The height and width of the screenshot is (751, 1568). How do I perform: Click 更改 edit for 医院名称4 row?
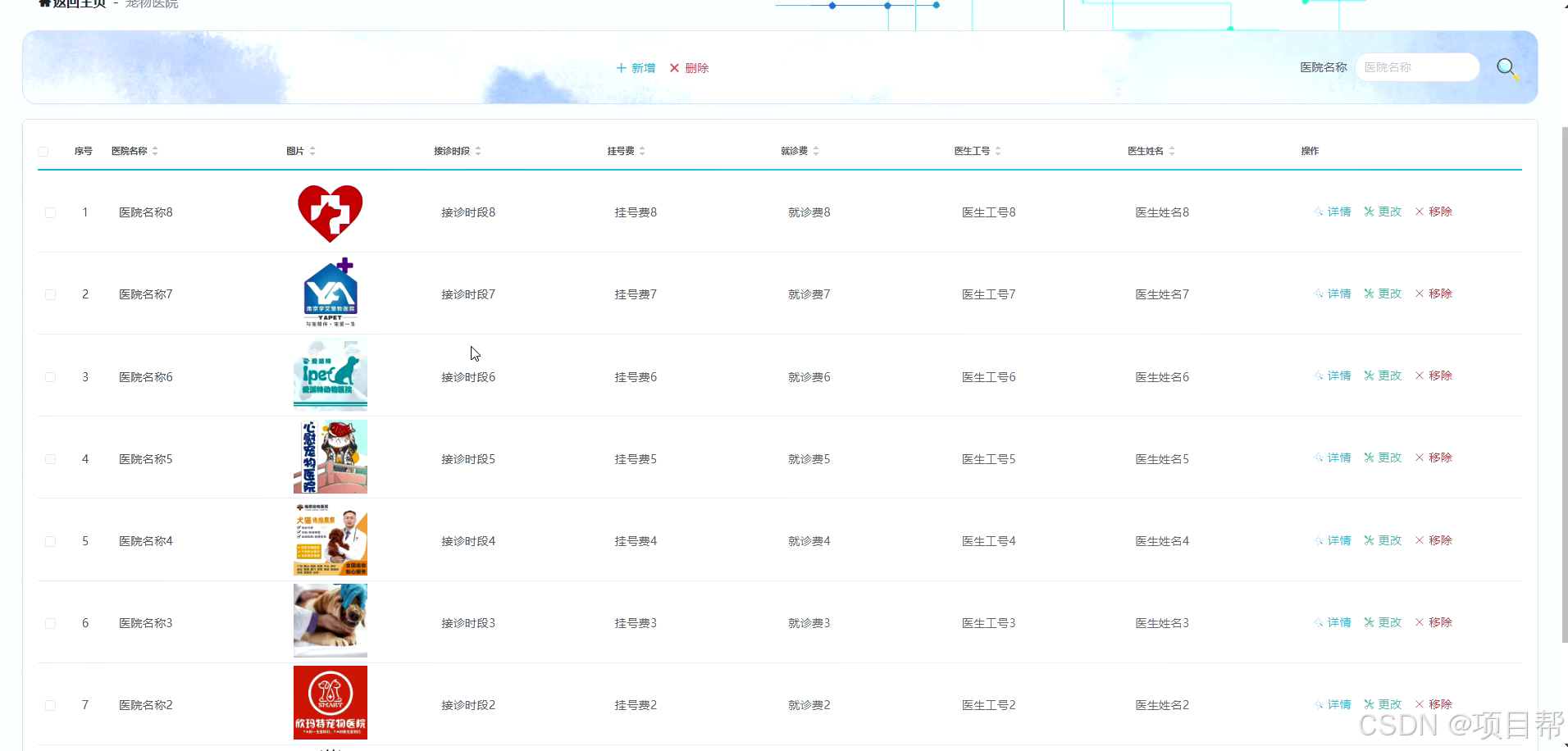click(x=1383, y=540)
